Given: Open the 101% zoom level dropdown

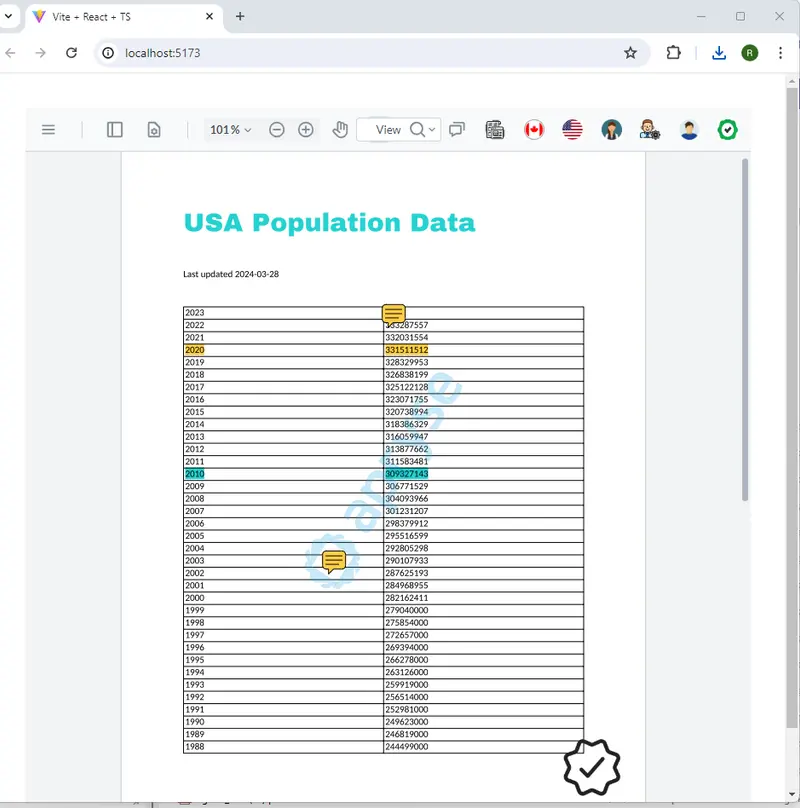Looking at the screenshot, I should (x=230, y=129).
